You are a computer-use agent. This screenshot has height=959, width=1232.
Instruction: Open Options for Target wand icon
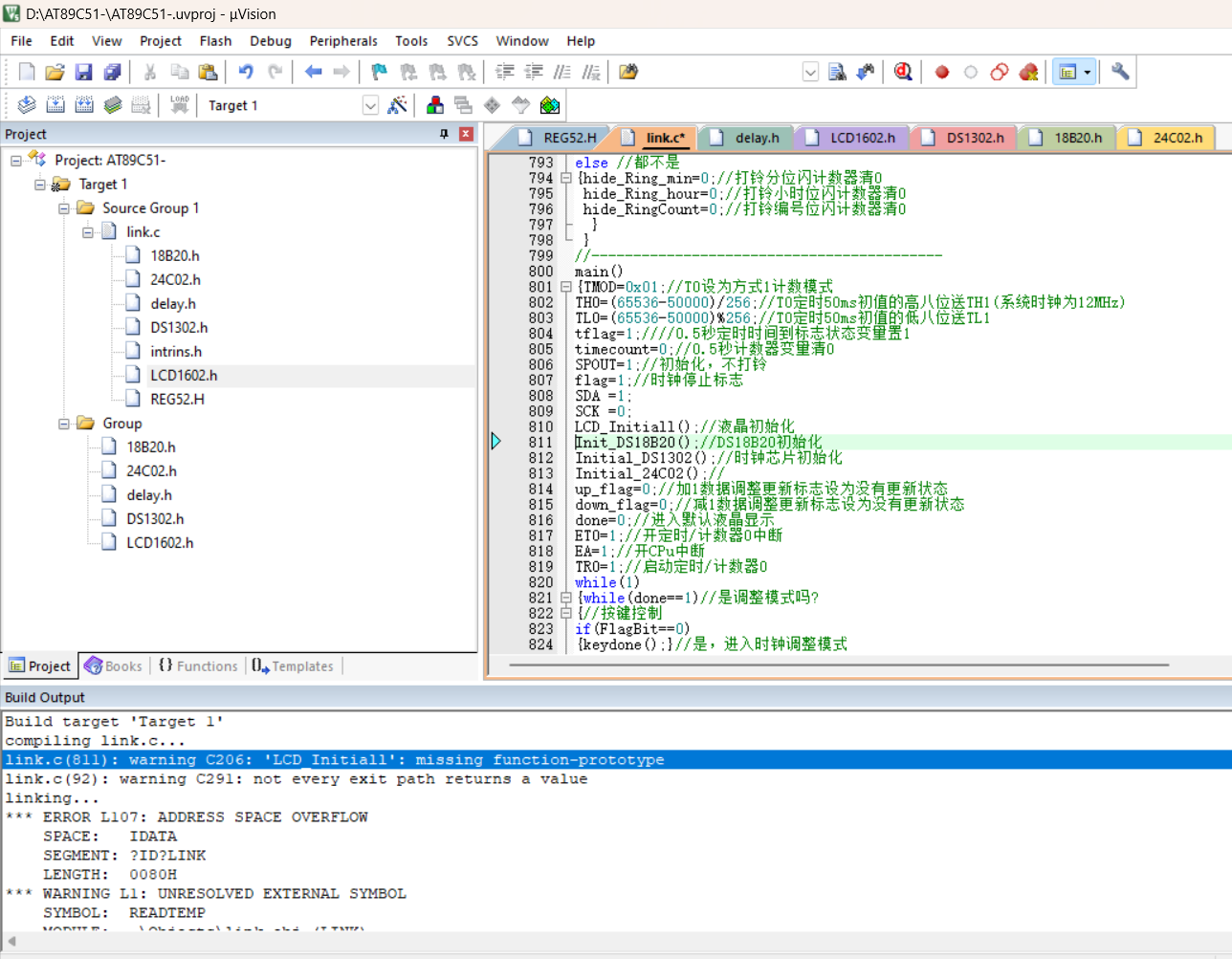(398, 105)
